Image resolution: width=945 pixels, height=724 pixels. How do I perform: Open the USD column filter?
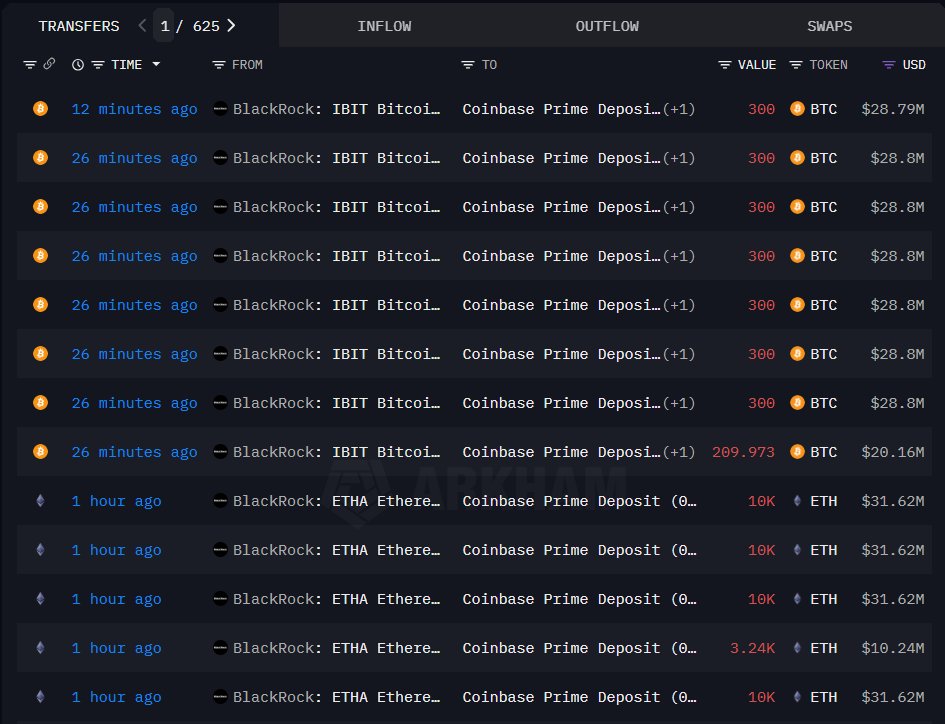pyautogui.click(x=888, y=65)
